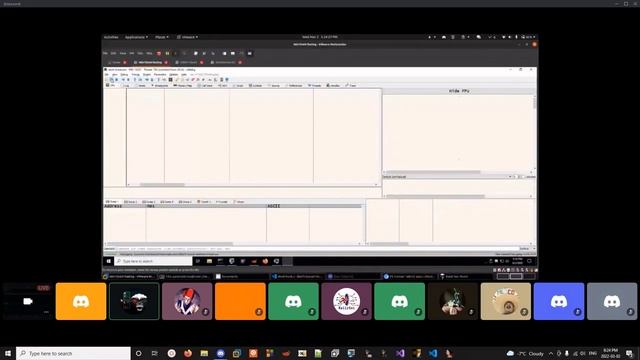Select participant tile with round white logo avatar
Viewport: 640px width, 360px height.
coord(347,301)
